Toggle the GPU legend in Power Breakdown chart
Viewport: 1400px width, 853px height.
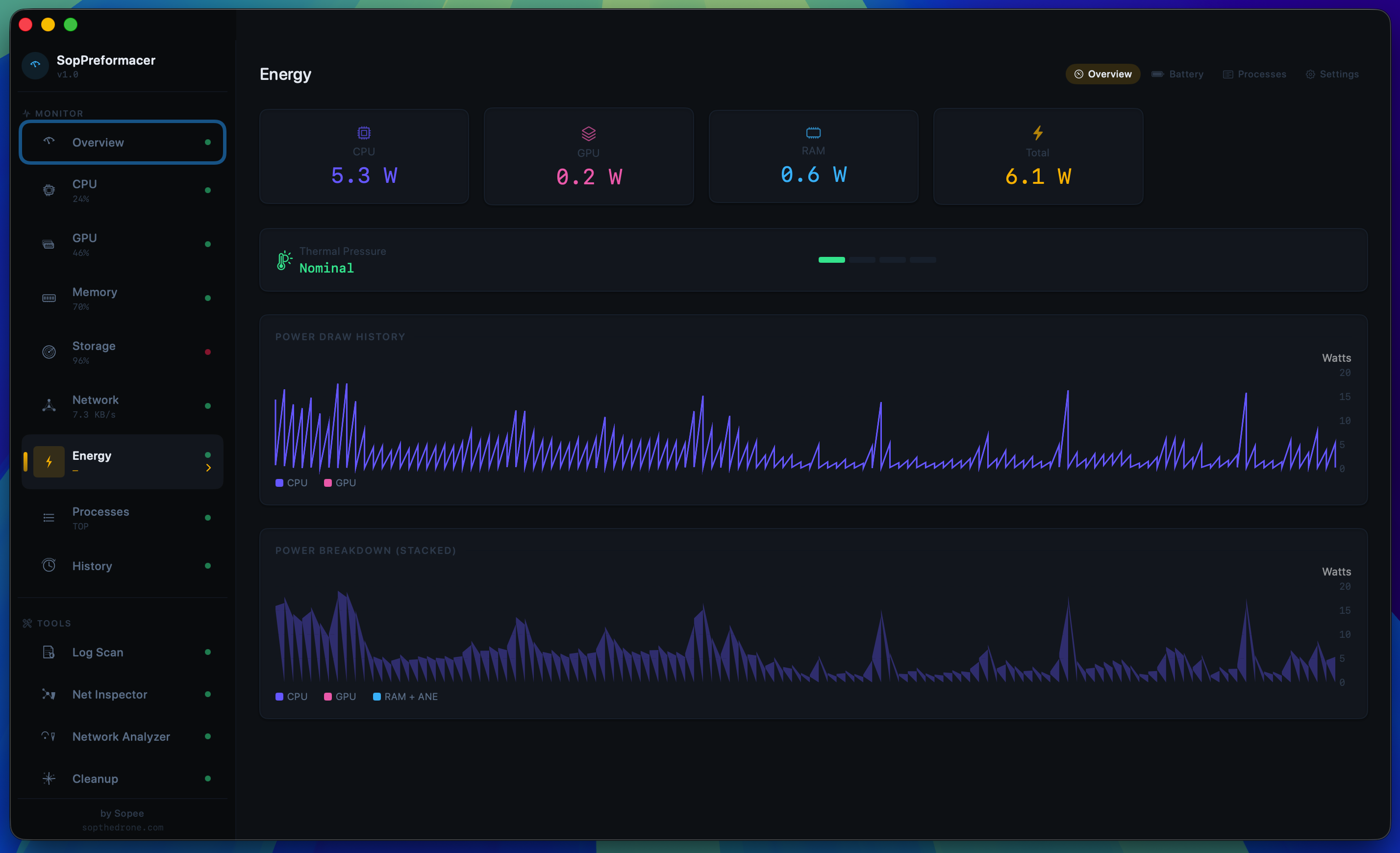pos(339,696)
